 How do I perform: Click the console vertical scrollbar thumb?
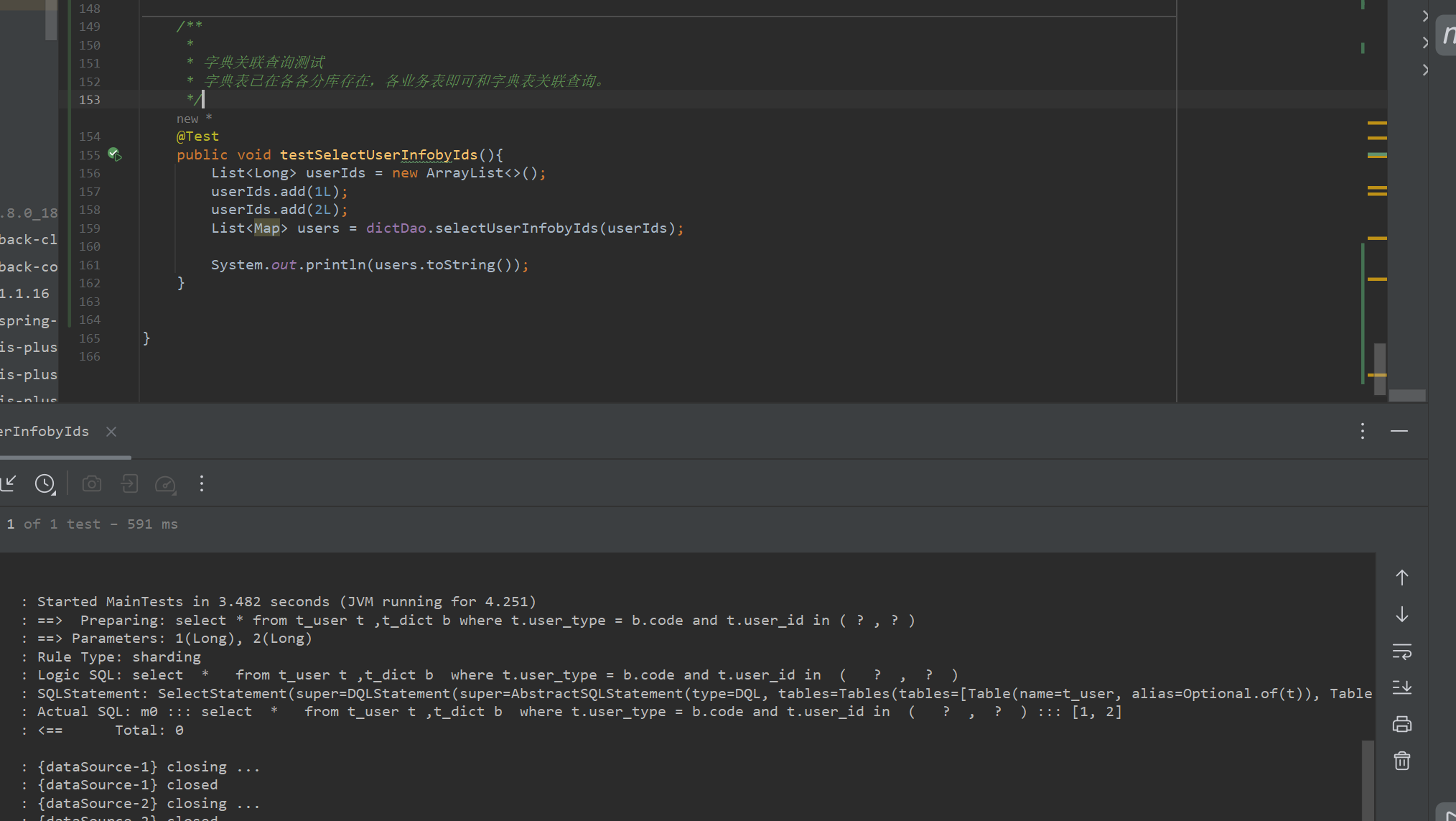click(x=1368, y=781)
